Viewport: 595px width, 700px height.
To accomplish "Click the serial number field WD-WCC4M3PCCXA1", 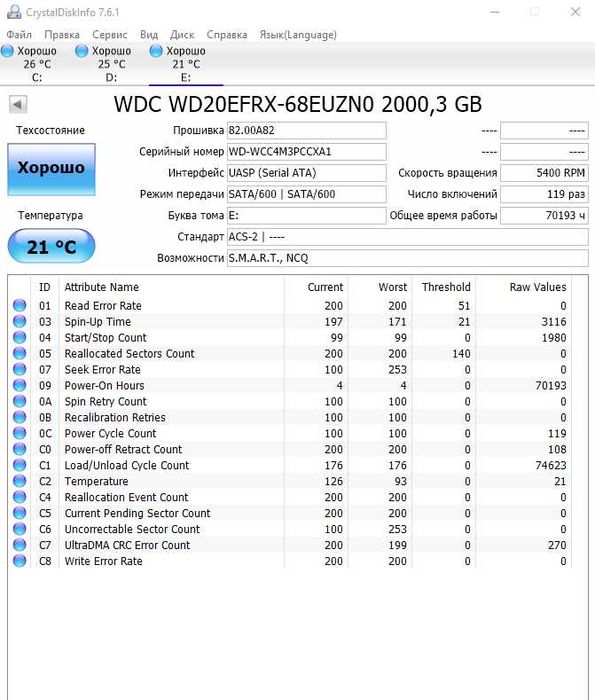I will tap(307, 152).
